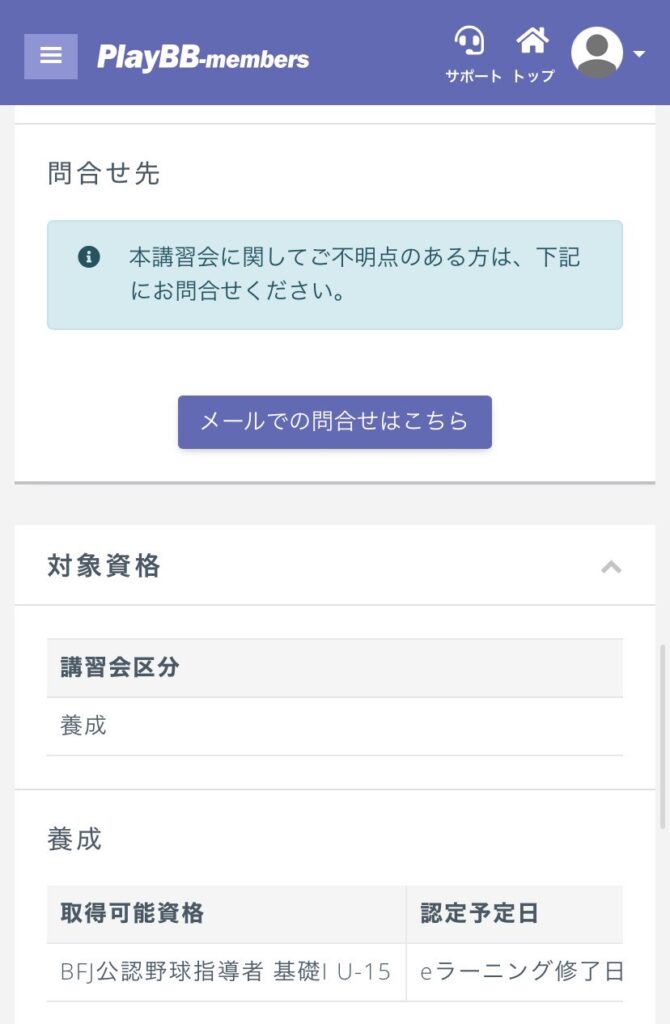Open the hamburger menu
This screenshot has width=670, height=1024.
[51, 56]
